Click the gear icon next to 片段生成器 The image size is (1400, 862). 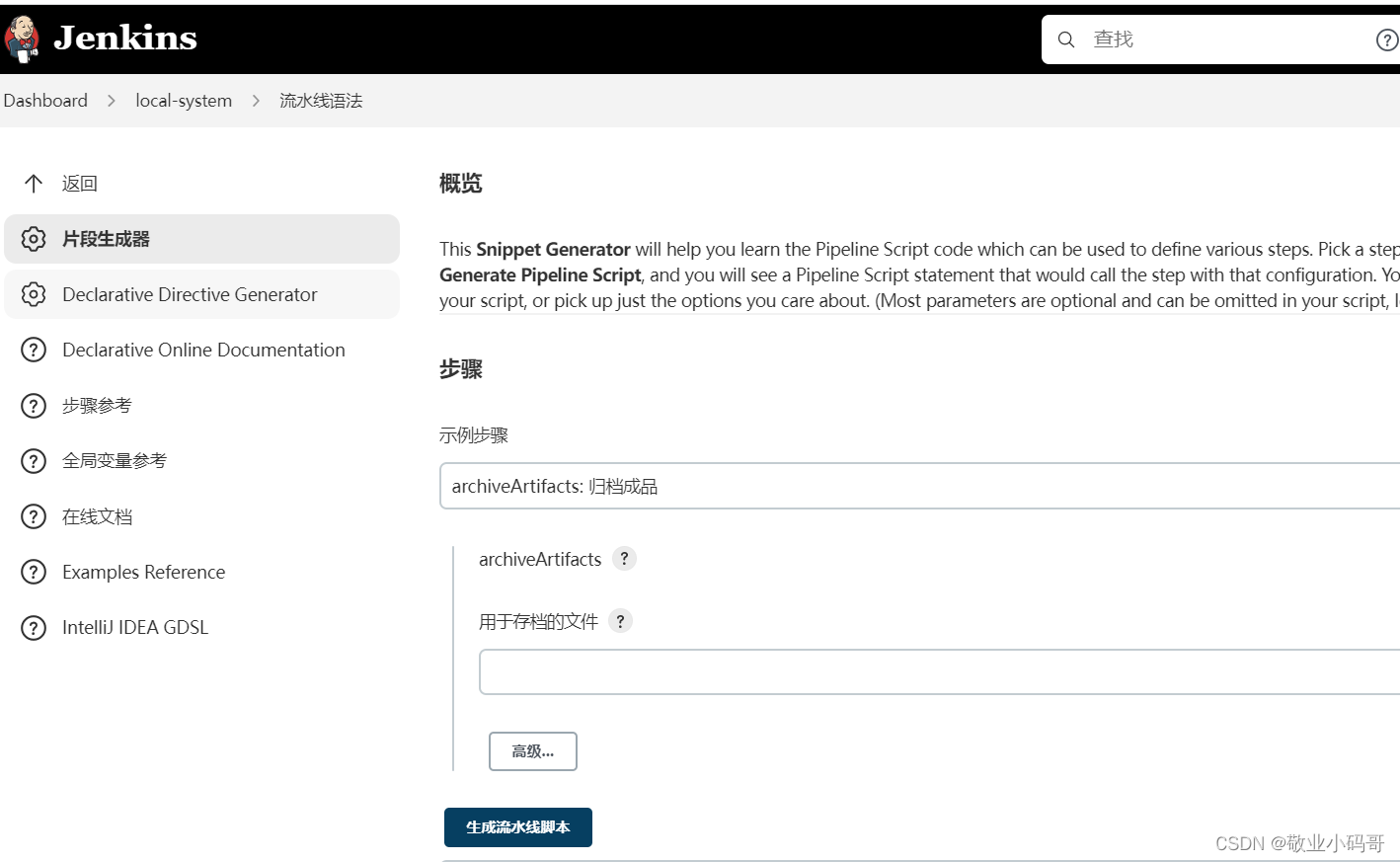tap(34, 239)
